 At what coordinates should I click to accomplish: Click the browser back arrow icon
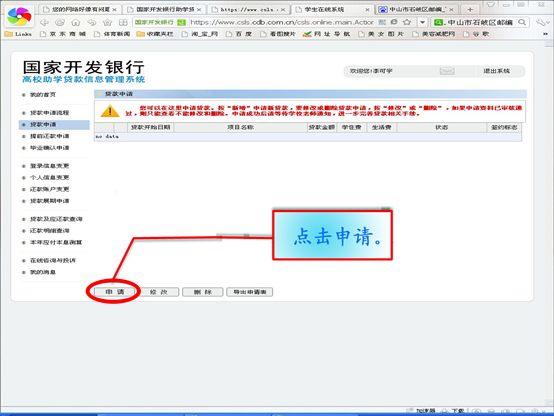pyautogui.click(x=44, y=22)
